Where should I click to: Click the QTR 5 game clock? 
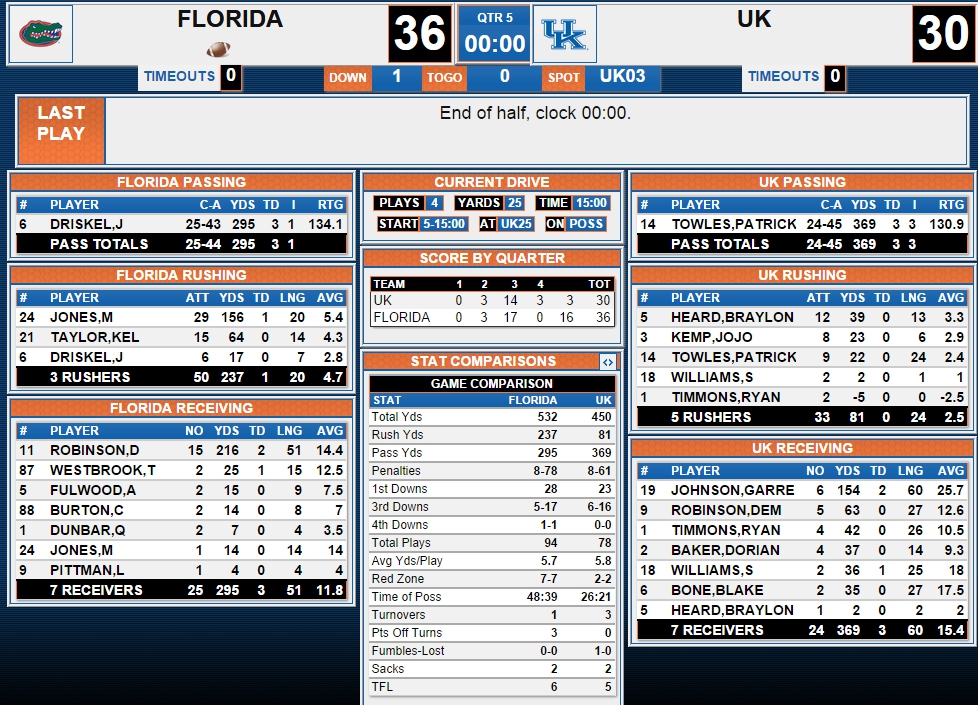[495, 34]
